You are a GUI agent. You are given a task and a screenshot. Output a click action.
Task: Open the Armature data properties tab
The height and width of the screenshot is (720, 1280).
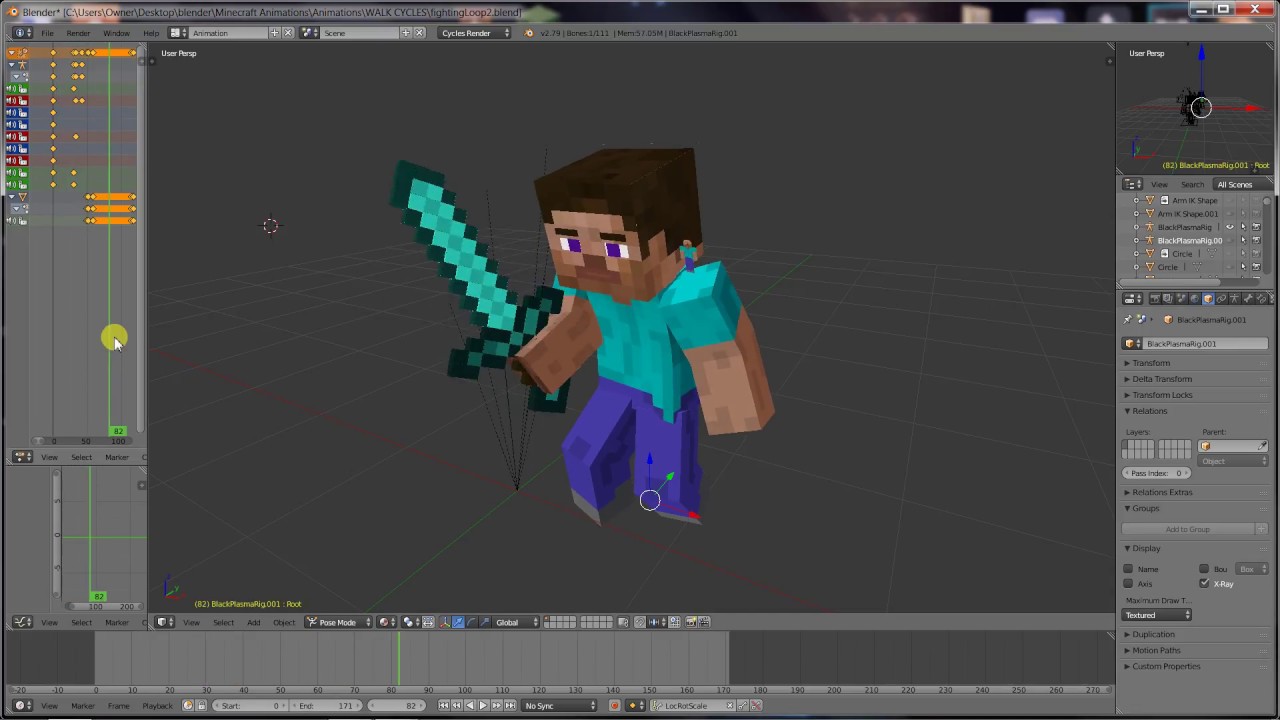[x=1234, y=298]
